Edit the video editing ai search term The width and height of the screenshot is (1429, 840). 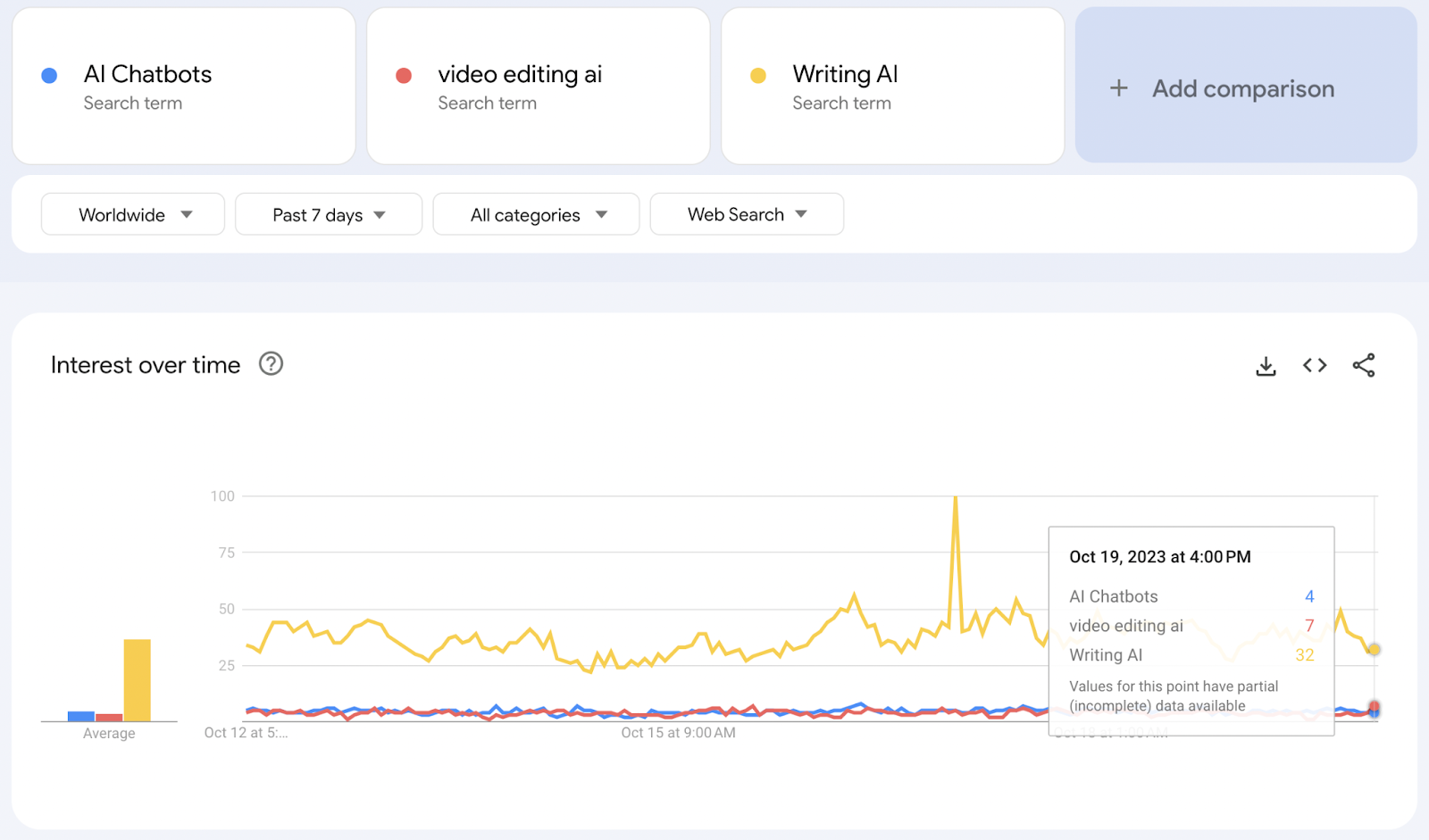point(520,74)
